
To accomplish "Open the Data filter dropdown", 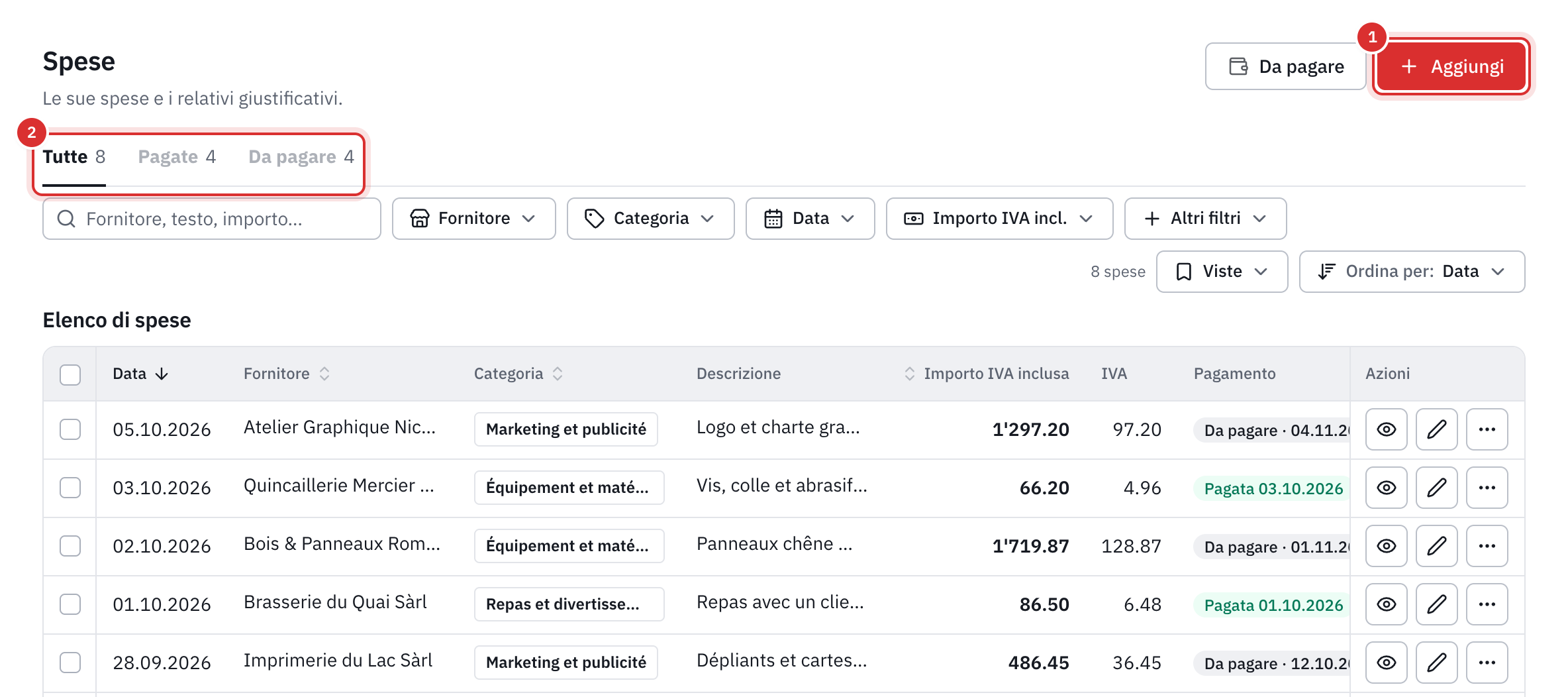I will point(810,219).
